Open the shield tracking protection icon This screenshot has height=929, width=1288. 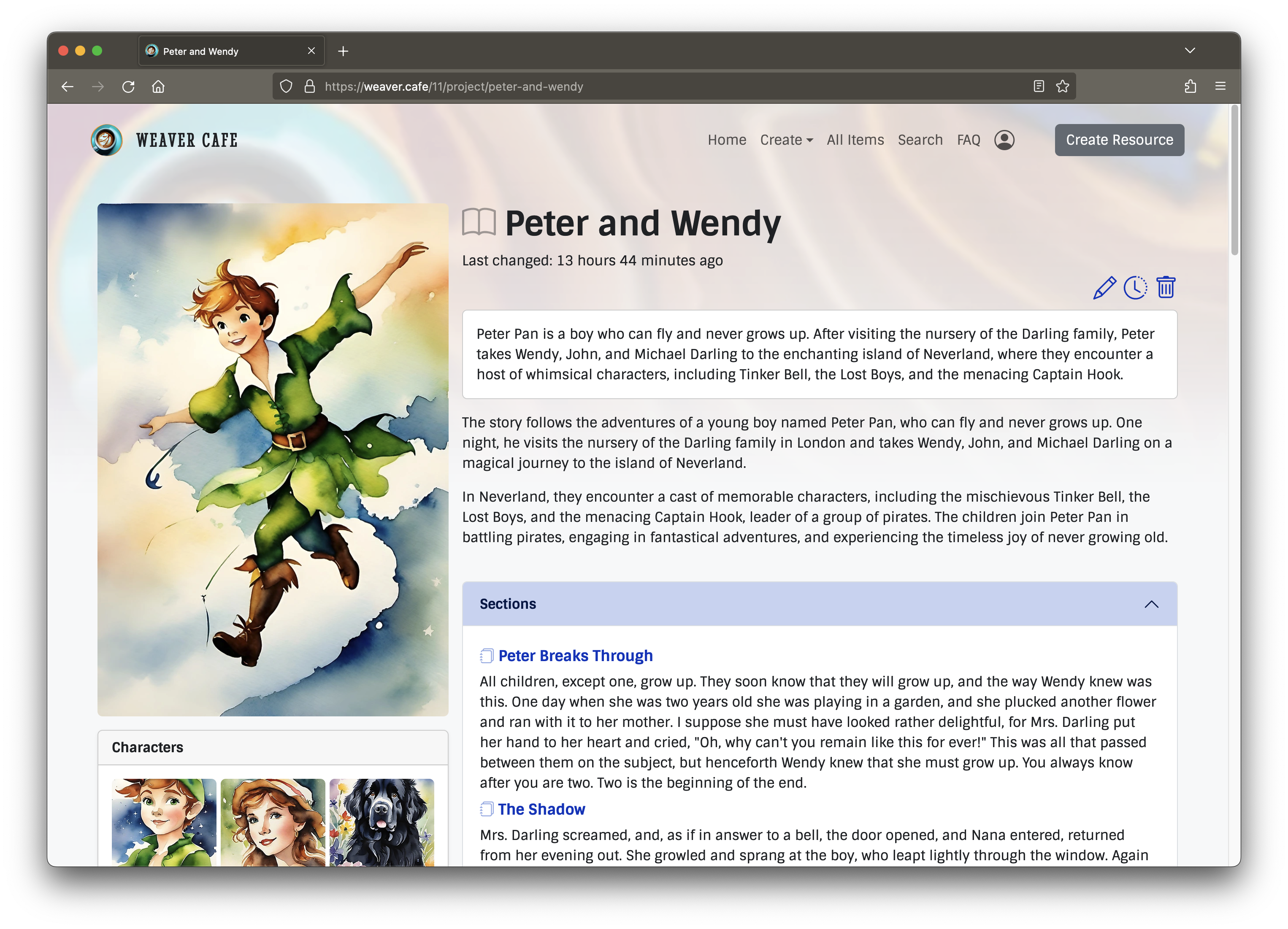coord(286,86)
